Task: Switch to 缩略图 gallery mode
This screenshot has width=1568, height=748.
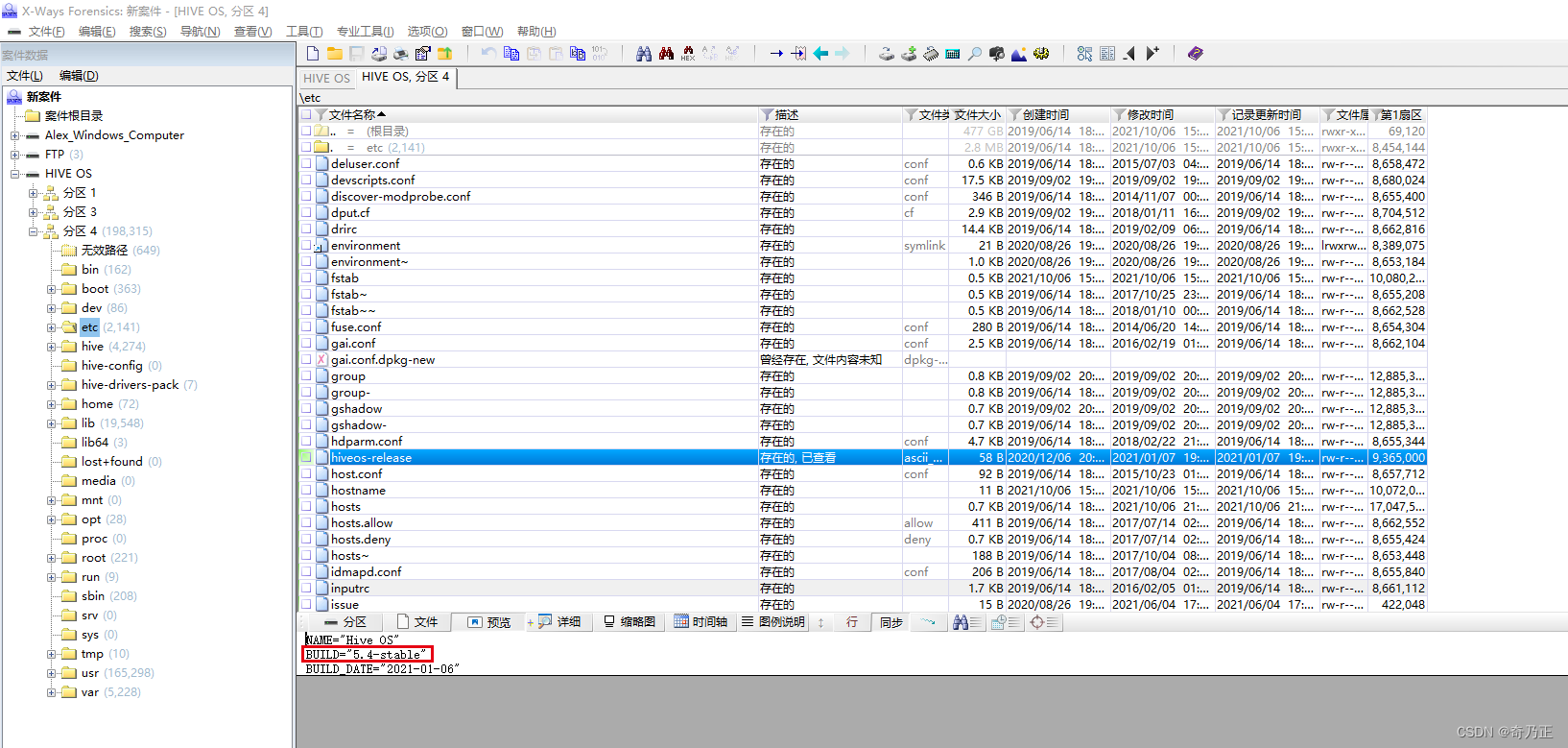Action: coord(630,622)
